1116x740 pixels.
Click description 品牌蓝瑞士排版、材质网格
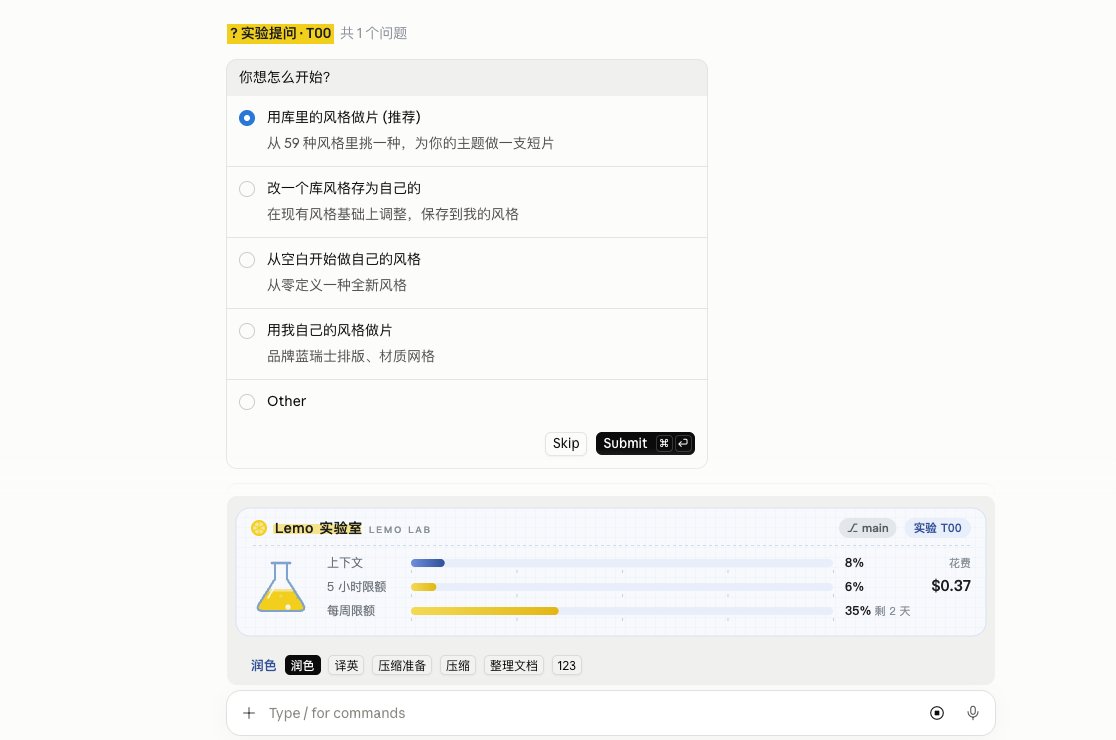pyautogui.click(x=351, y=356)
